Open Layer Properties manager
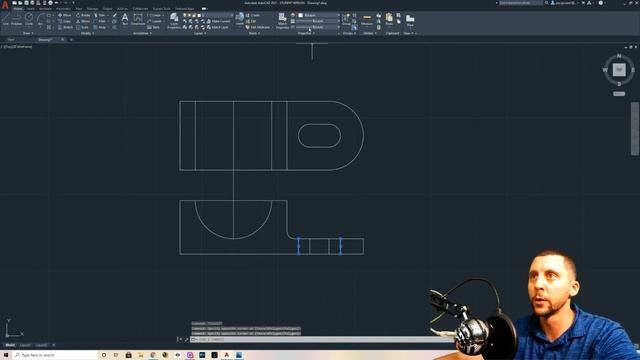The height and width of the screenshot is (360, 640). (174, 20)
